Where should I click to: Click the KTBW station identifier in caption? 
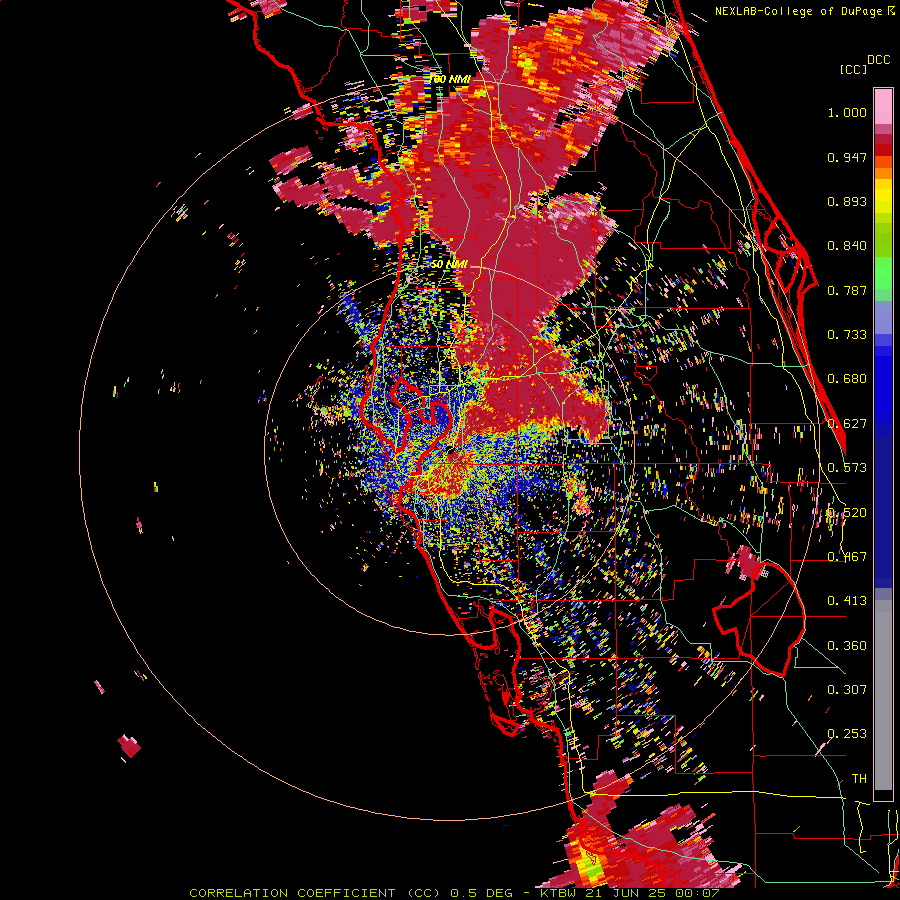coord(560,893)
